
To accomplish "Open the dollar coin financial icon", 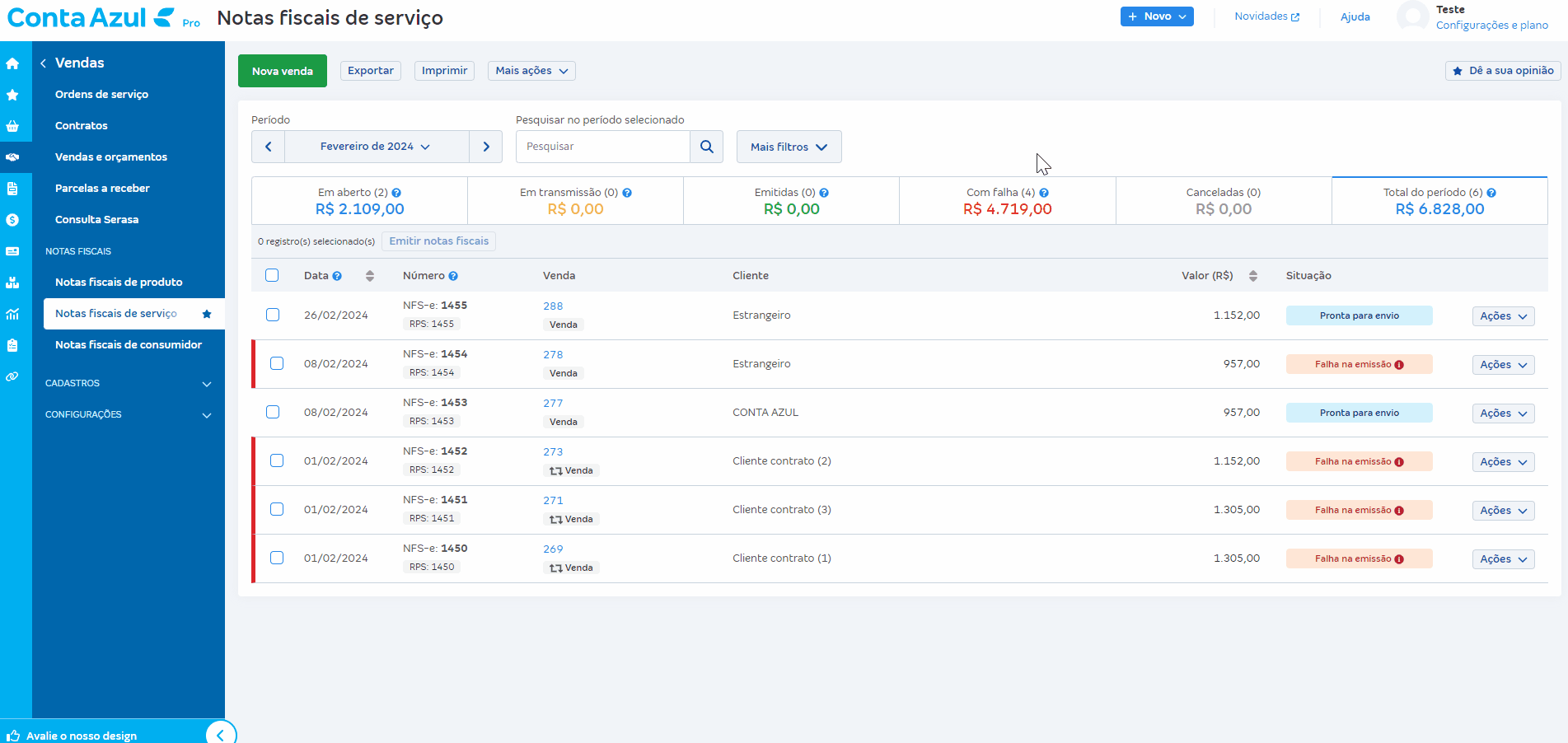I will click(x=12, y=220).
